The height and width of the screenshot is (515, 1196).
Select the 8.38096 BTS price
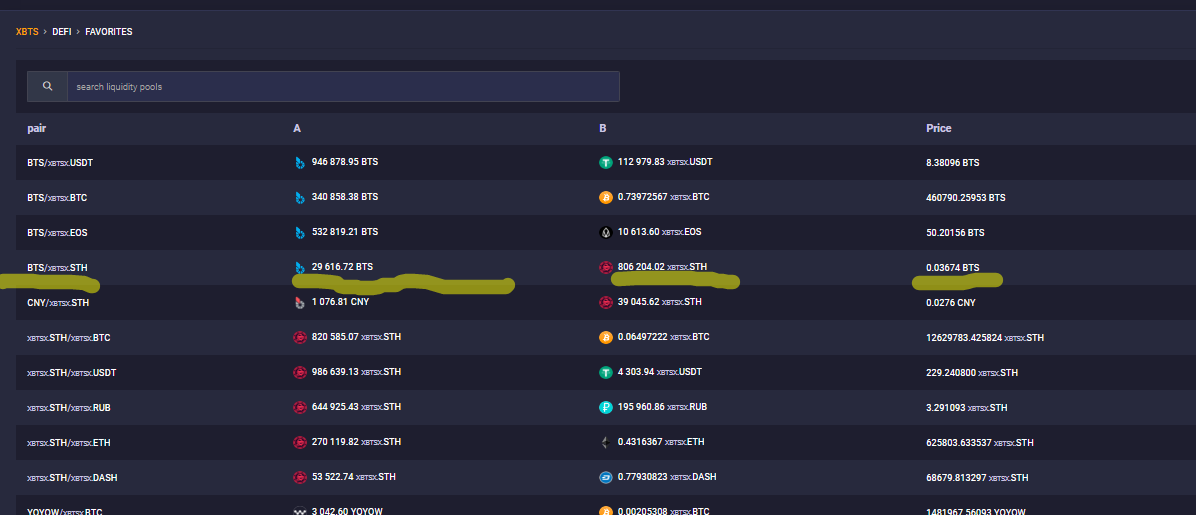[x=953, y=163]
